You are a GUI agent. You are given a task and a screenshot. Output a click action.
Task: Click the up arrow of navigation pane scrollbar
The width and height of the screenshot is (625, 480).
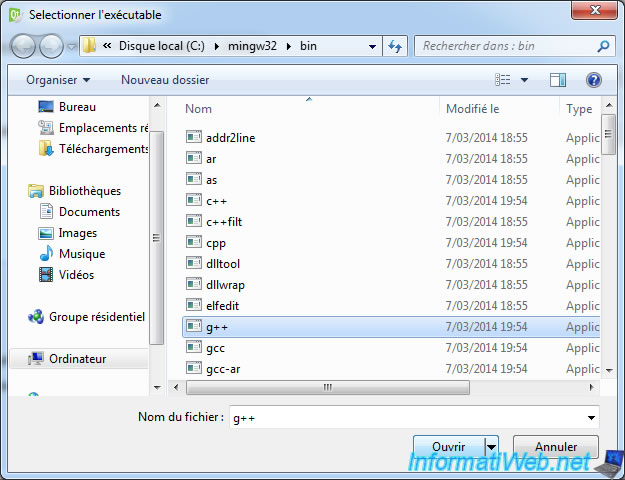[157, 106]
